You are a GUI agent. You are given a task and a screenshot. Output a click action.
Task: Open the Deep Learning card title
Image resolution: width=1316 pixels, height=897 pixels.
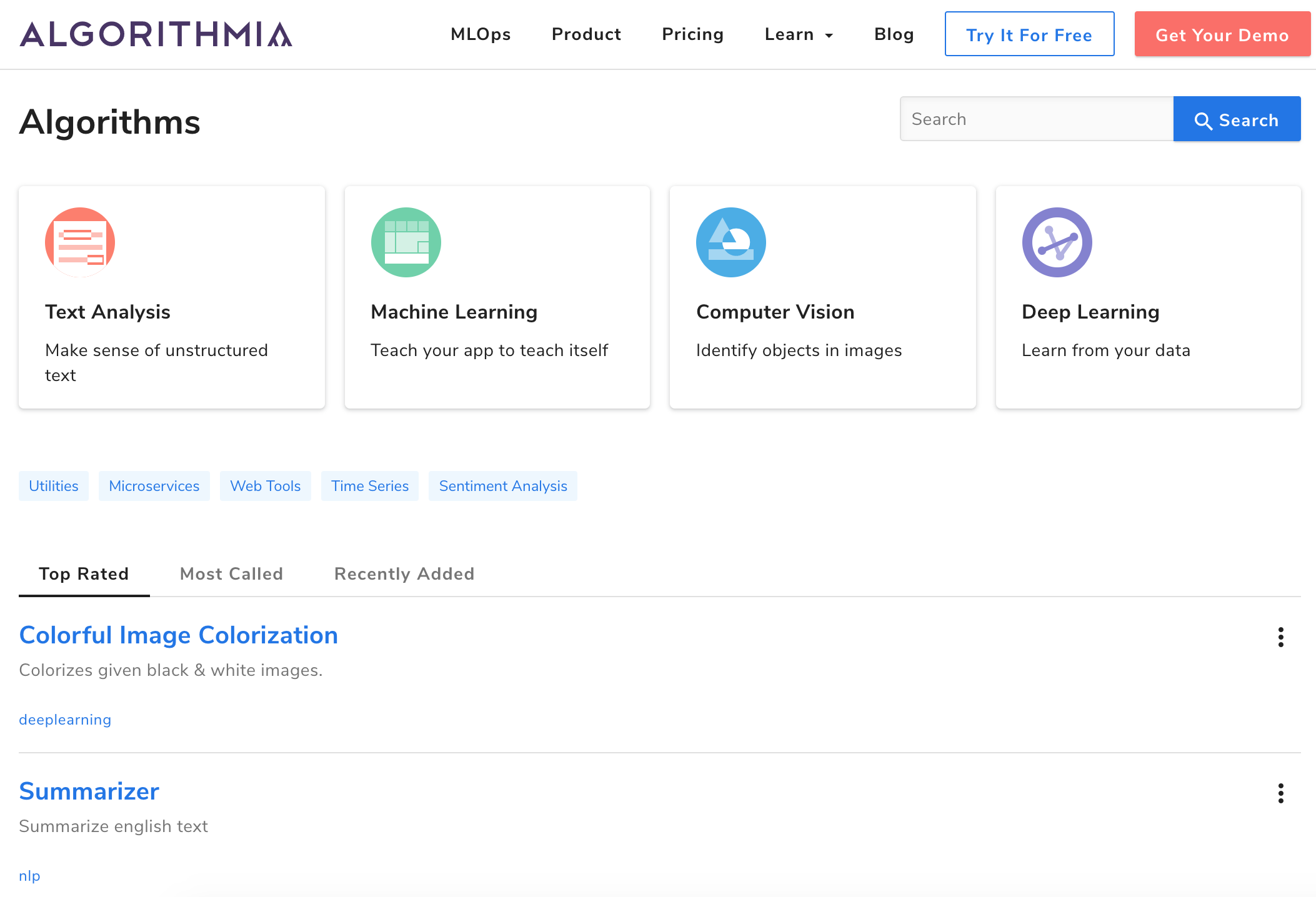pyautogui.click(x=1091, y=312)
